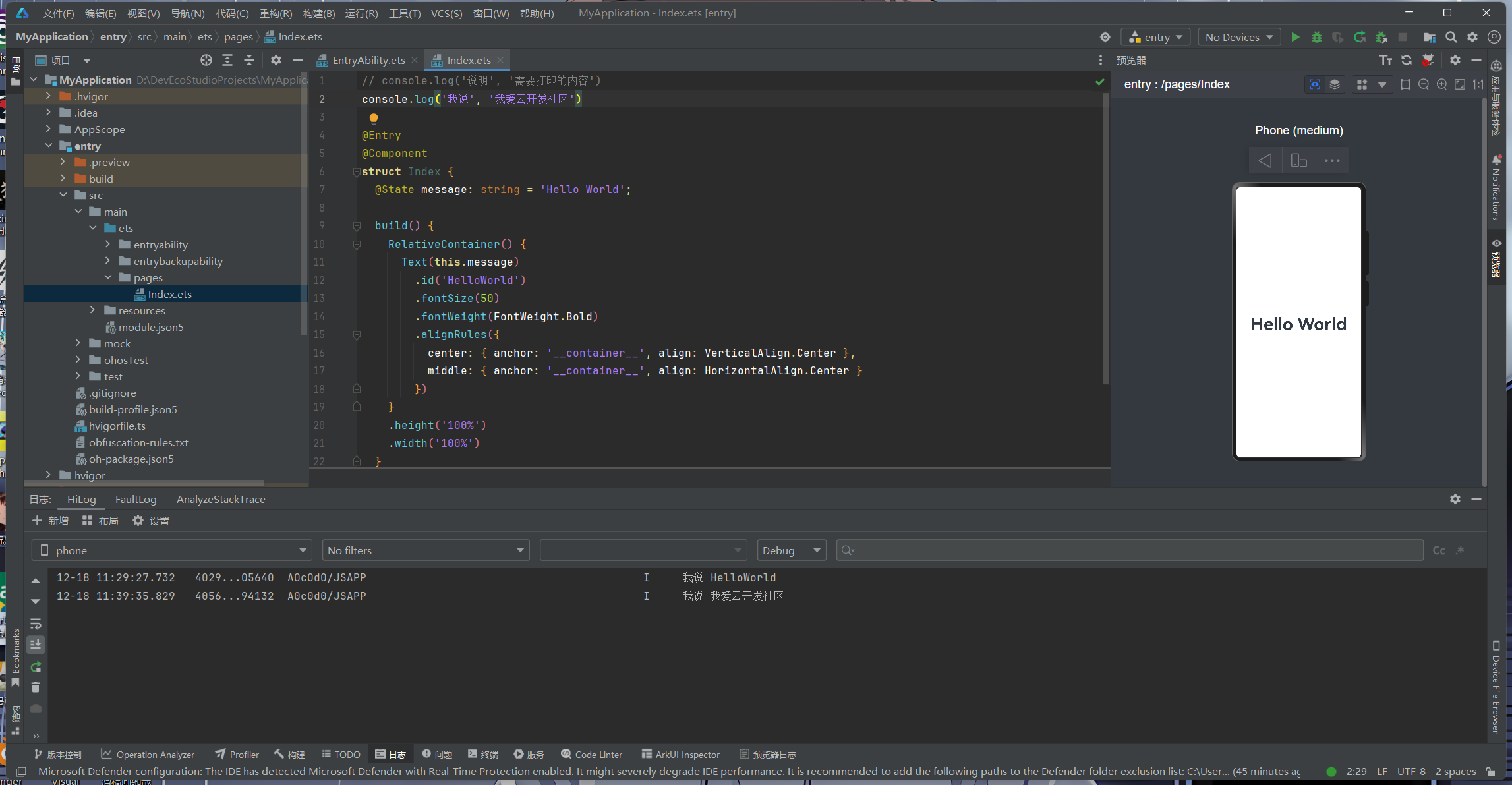Click the previewer zoom-in magnifier
1512x785 pixels.
[x=1442, y=84]
